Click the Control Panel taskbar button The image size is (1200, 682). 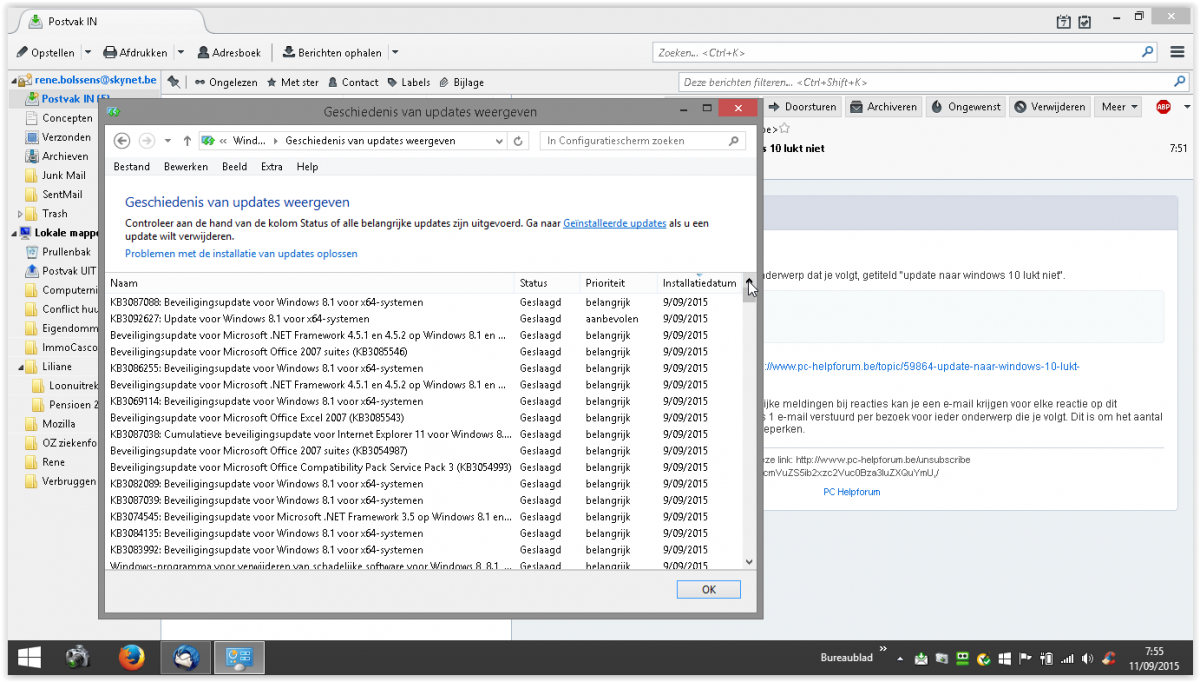237,657
